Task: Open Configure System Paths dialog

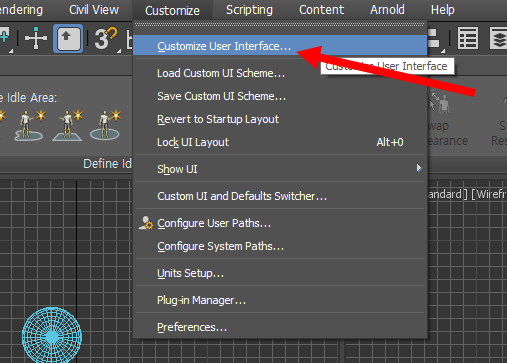Action: [x=280, y=246]
